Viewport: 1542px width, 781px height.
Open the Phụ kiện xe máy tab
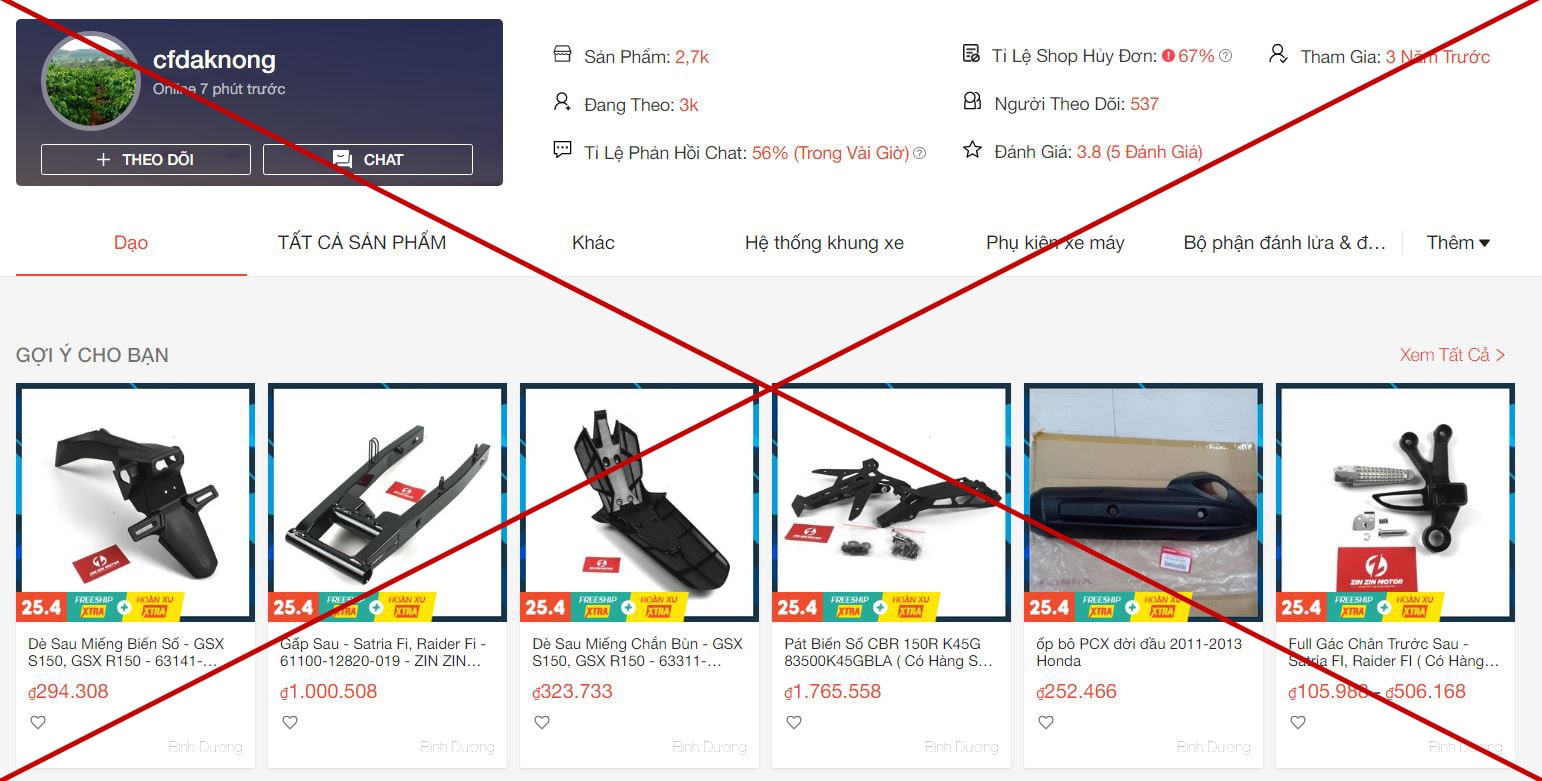[x=1055, y=243]
